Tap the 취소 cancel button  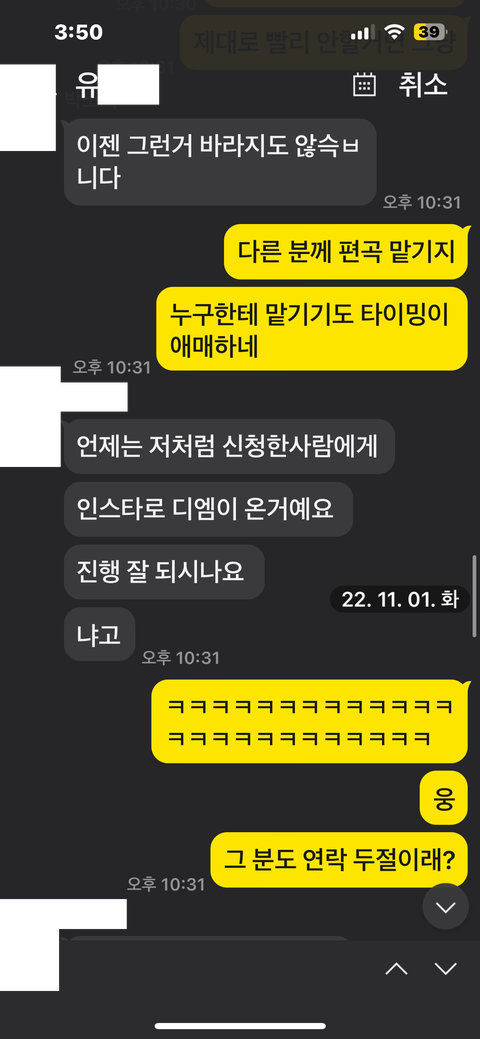tap(422, 85)
